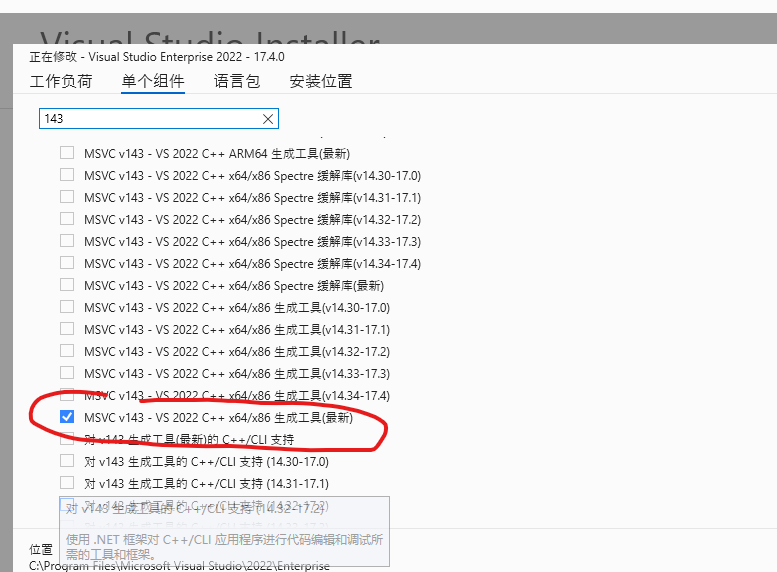This screenshot has height=572, width=777.
Task: Check MSVC v143 ARM64 生成工具(最新) checkbox
Action: coord(67,153)
